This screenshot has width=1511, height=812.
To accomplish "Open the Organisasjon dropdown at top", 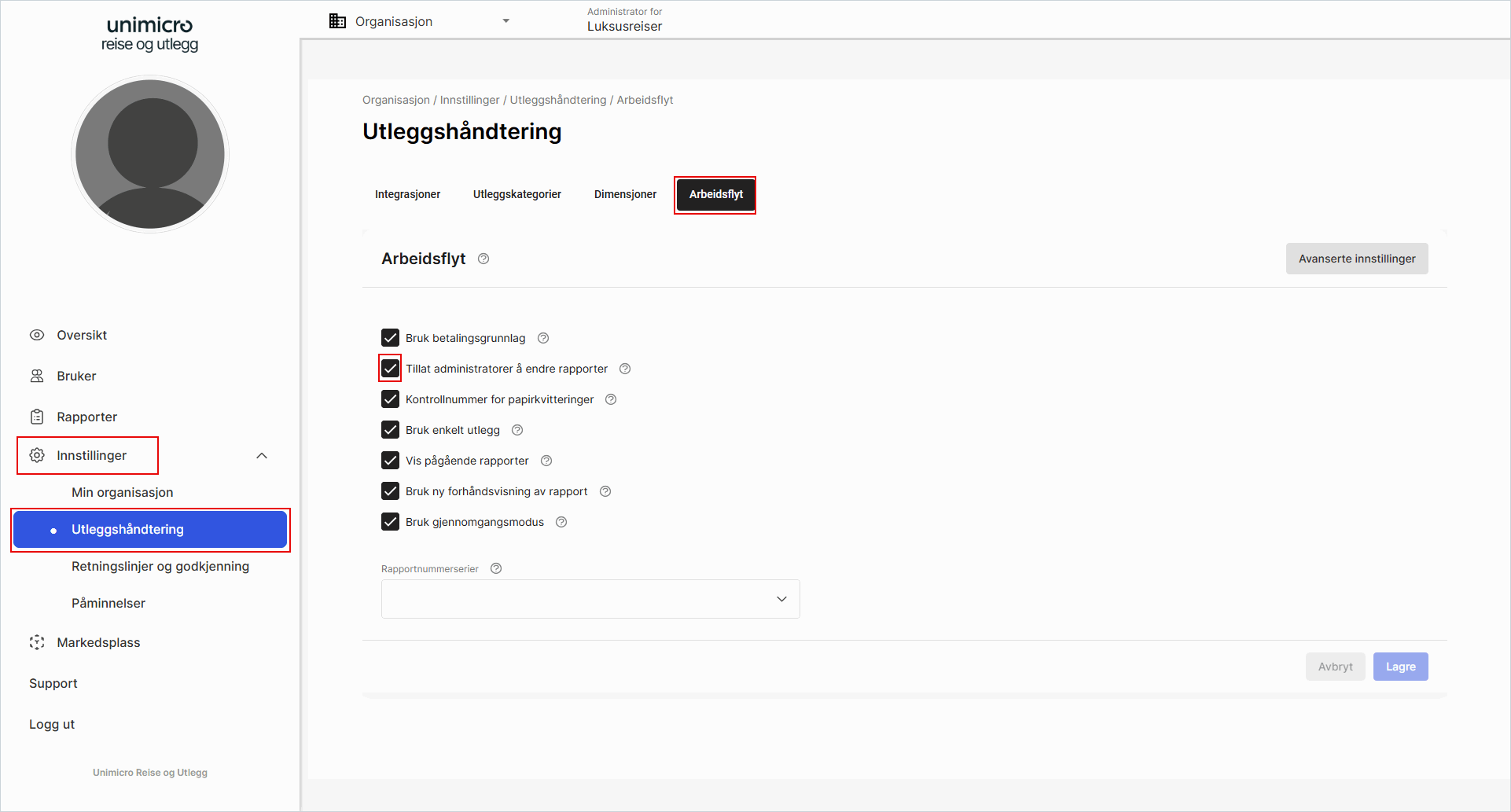I will [420, 21].
